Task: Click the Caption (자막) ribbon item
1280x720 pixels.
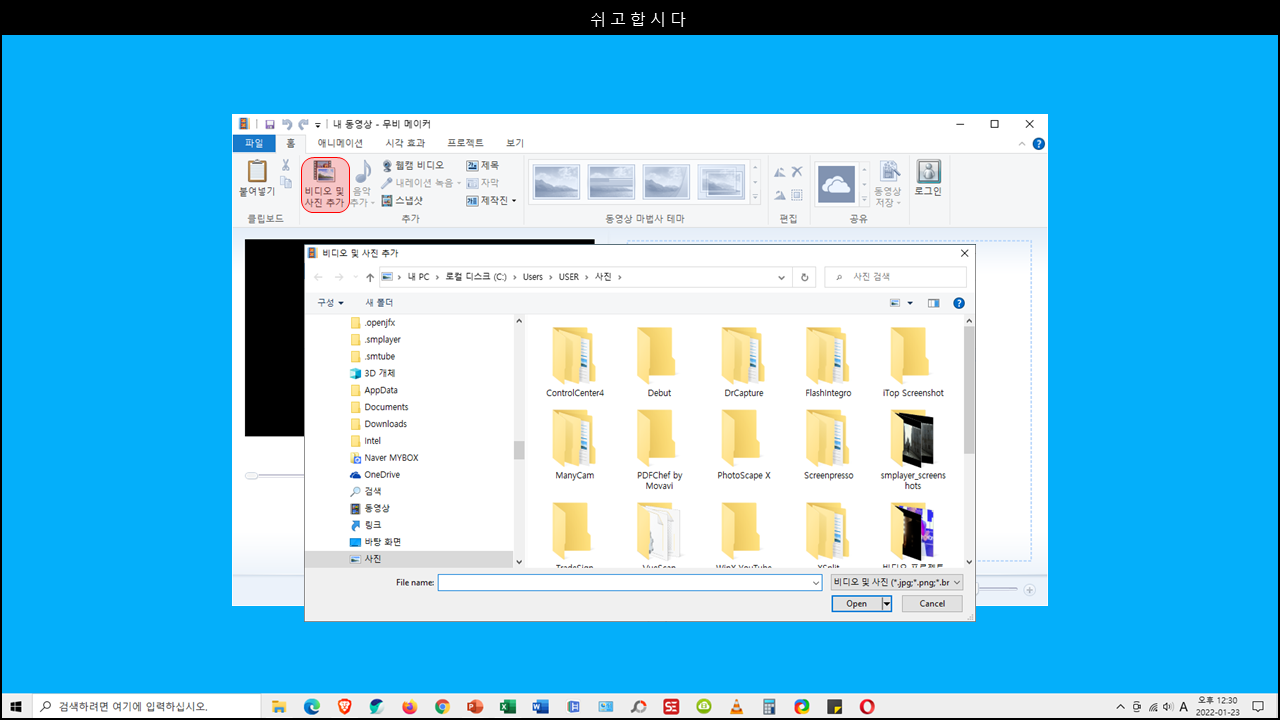Action: pyautogui.click(x=482, y=183)
